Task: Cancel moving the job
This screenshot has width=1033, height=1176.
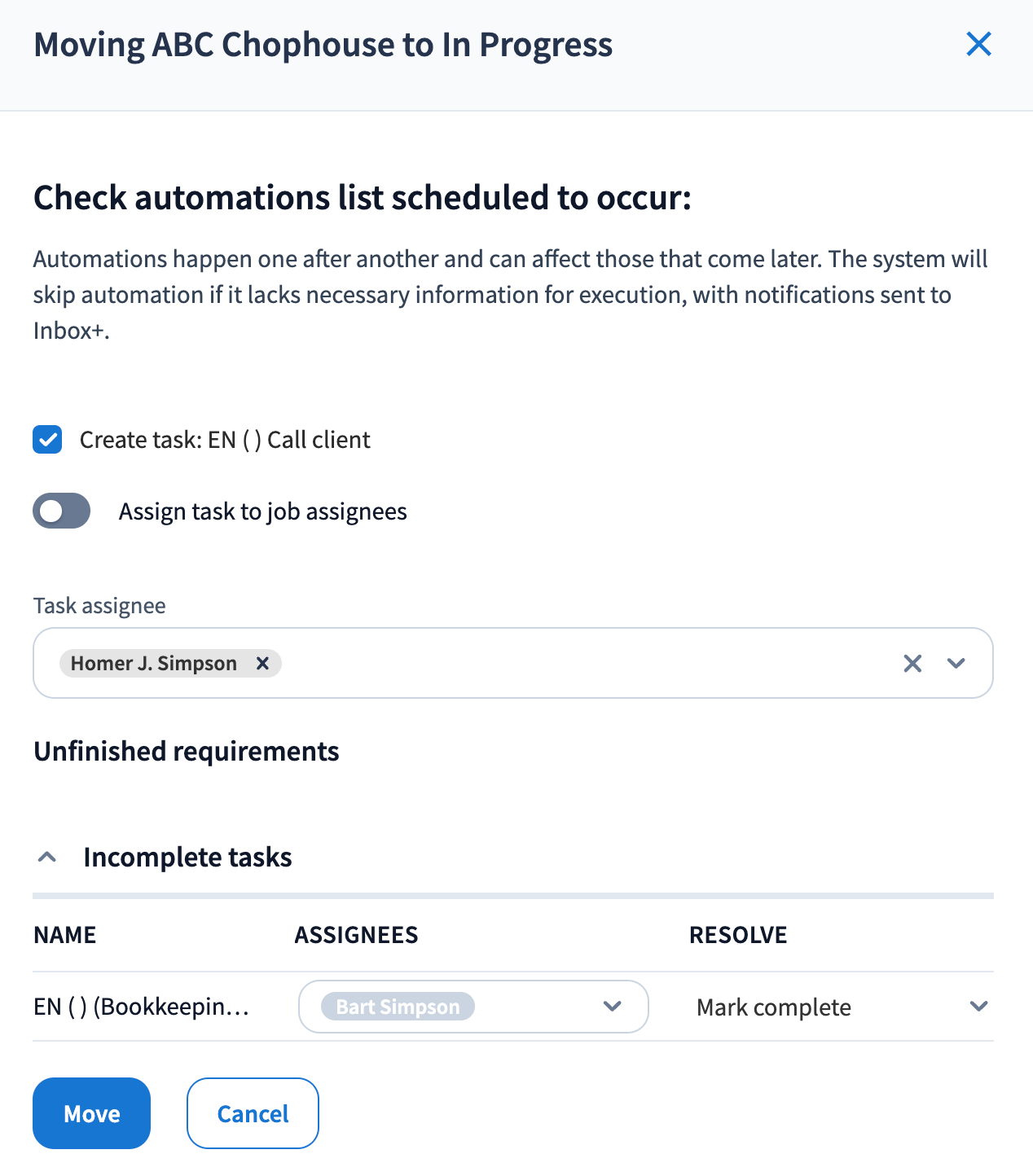Action: coord(253,1113)
